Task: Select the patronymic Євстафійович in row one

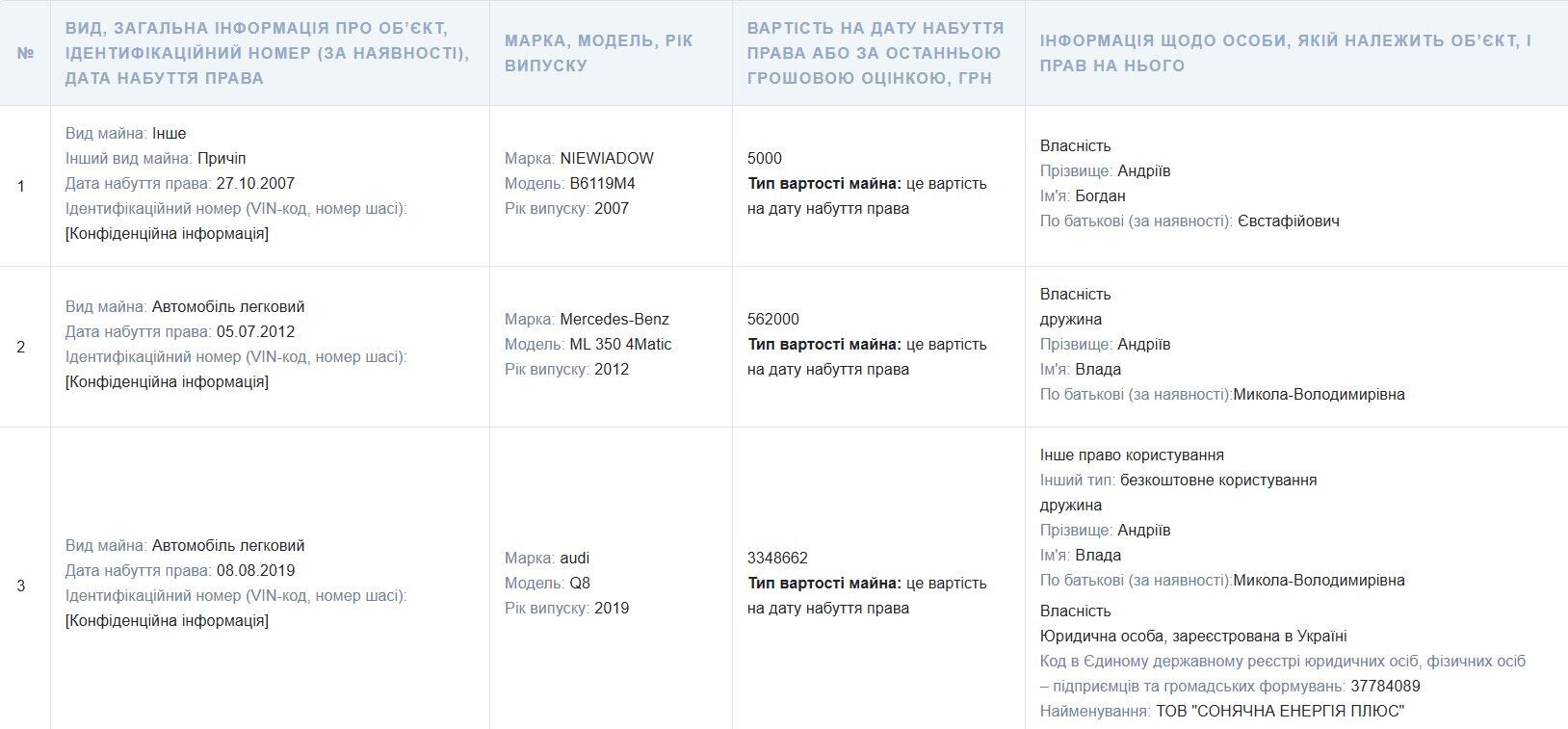Action: [1288, 221]
